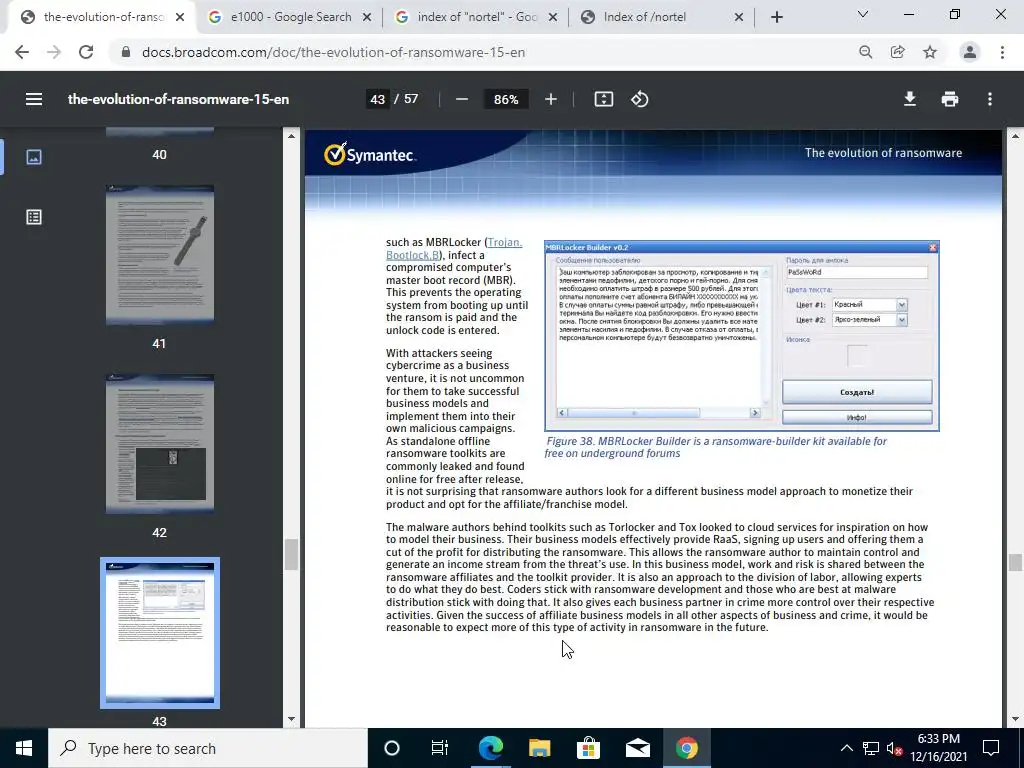This screenshot has width=1024, height=768.
Task: Go back to the previous page in Chrome
Action: pyautogui.click(x=22, y=52)
